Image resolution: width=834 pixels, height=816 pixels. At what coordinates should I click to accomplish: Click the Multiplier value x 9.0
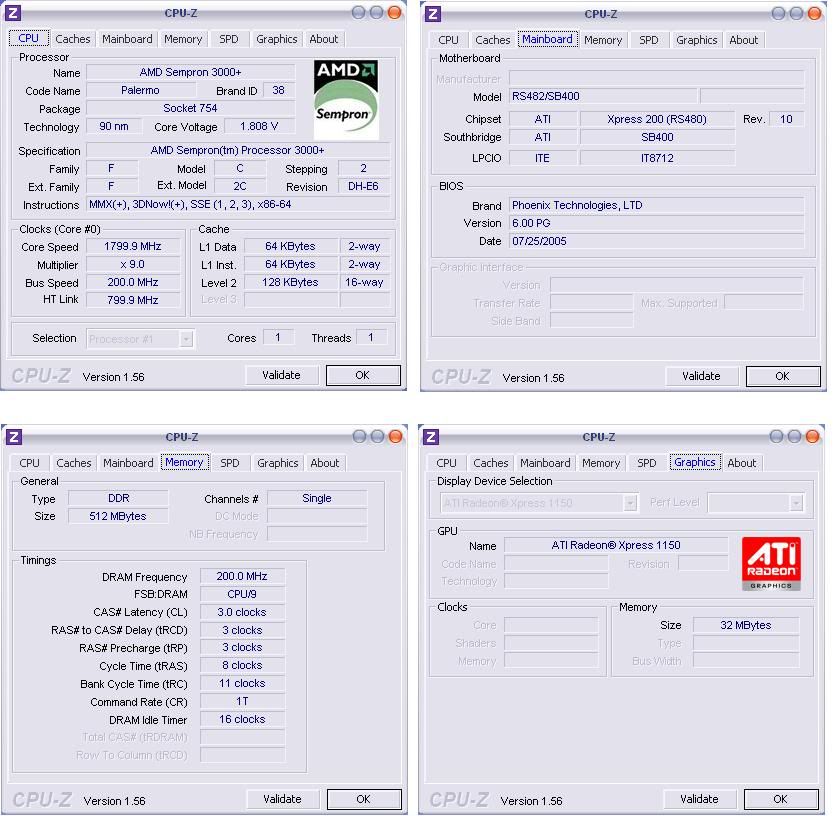pos(133,264)
